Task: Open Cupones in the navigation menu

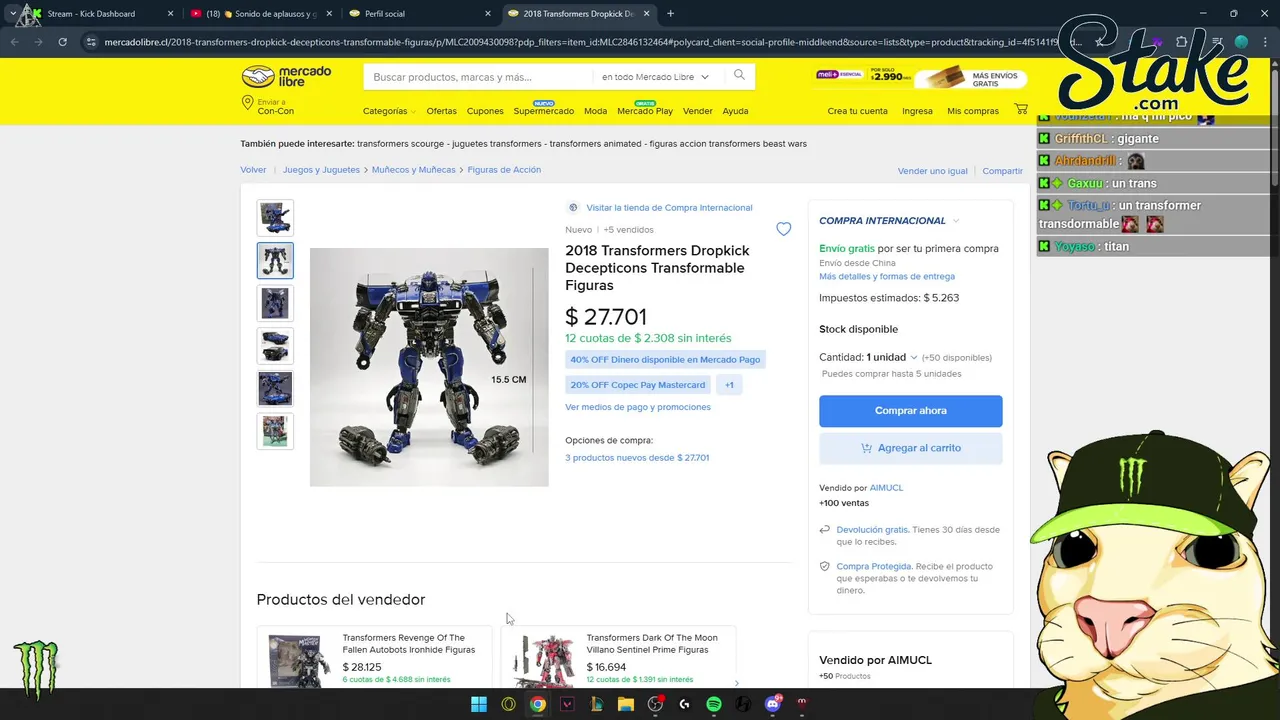Action: pos(485,111)
